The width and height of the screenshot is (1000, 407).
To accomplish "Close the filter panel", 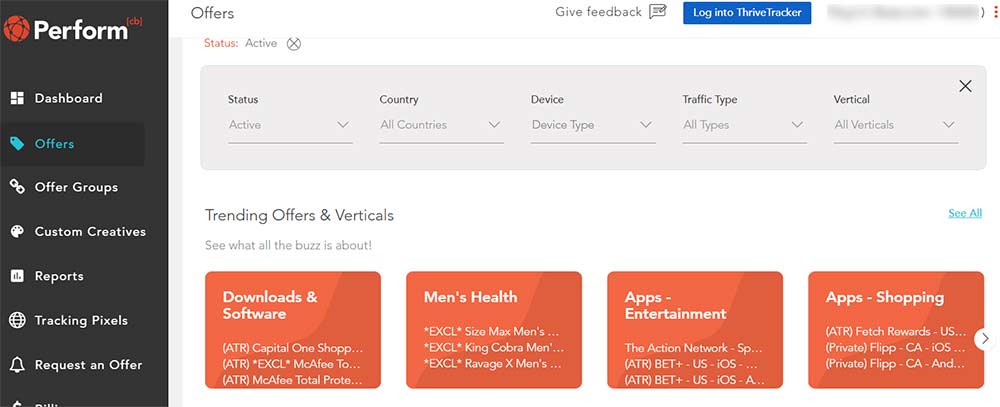I will 965,86.
